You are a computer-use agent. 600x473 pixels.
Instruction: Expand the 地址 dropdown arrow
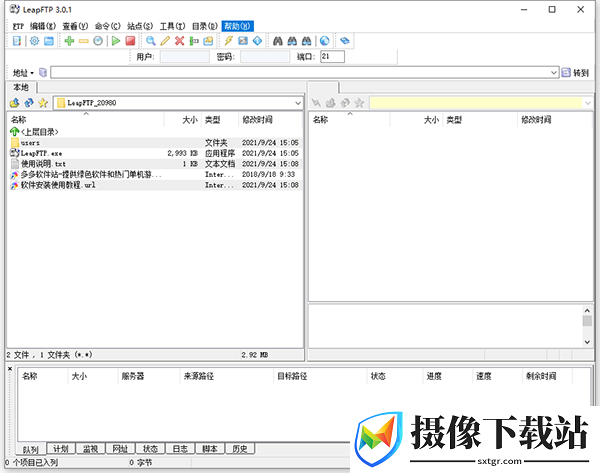pos(32,73)
